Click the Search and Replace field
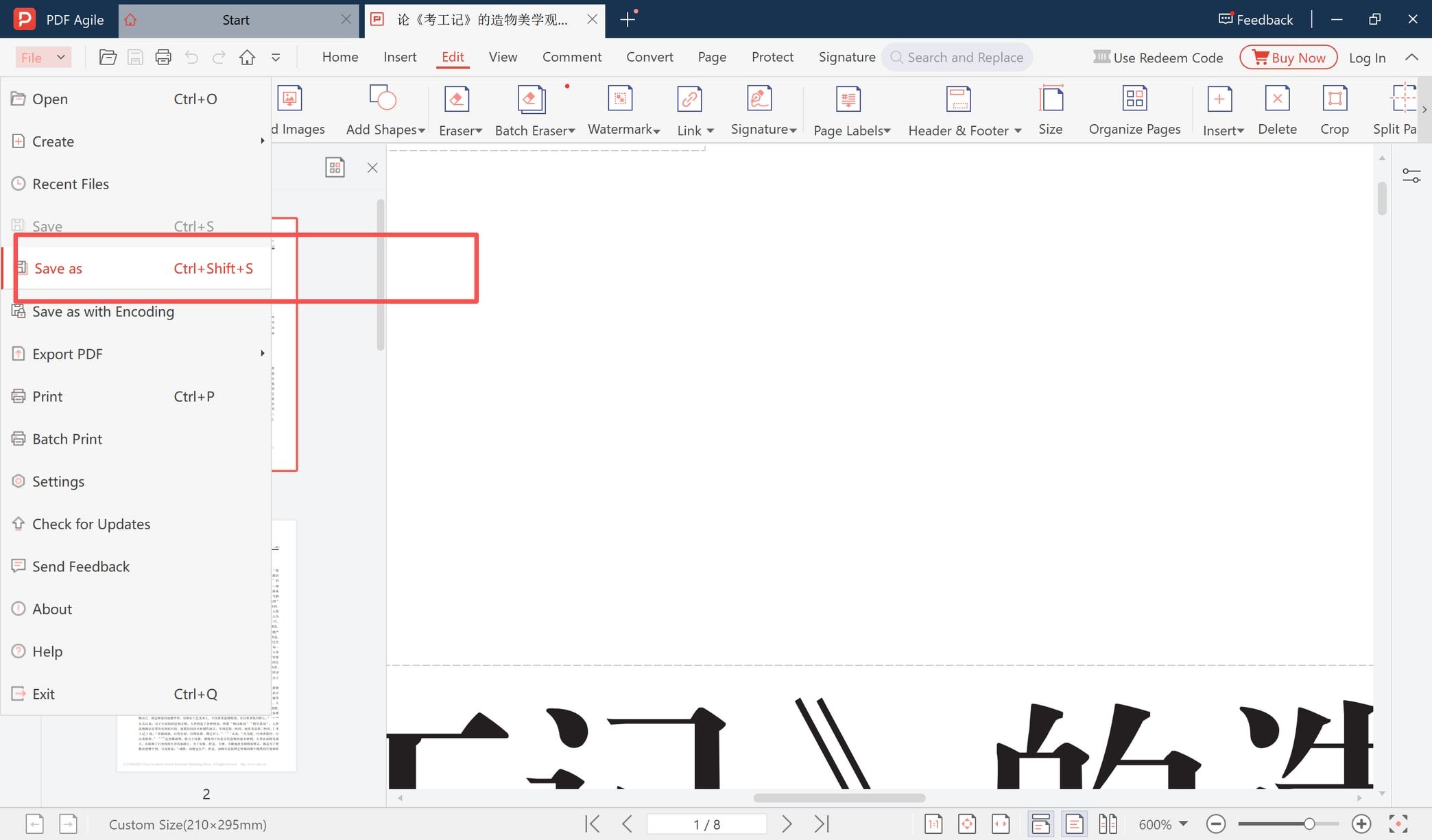Image resolution: width=1432 pixels, height=840 pixels. coord(957,58)
